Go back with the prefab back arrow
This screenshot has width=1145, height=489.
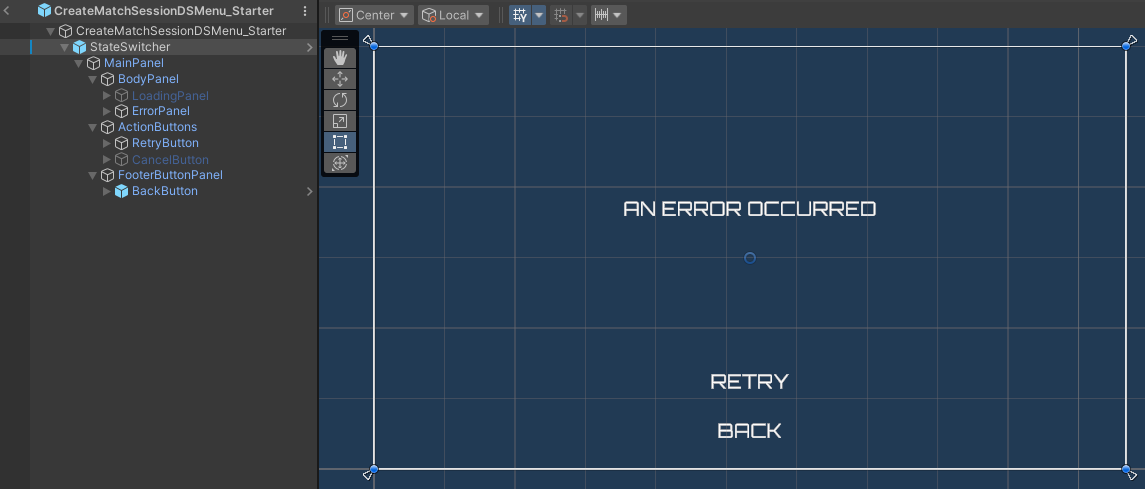(x=7, y=11)
